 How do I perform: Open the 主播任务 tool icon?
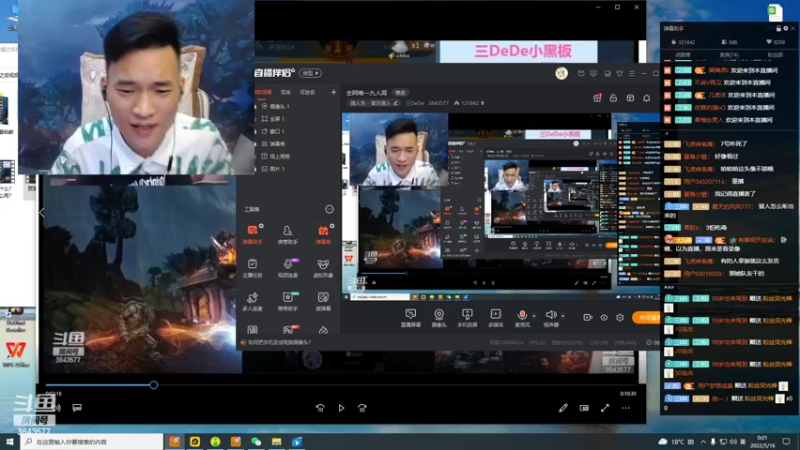pyautogui.click(x=253, y=268)
